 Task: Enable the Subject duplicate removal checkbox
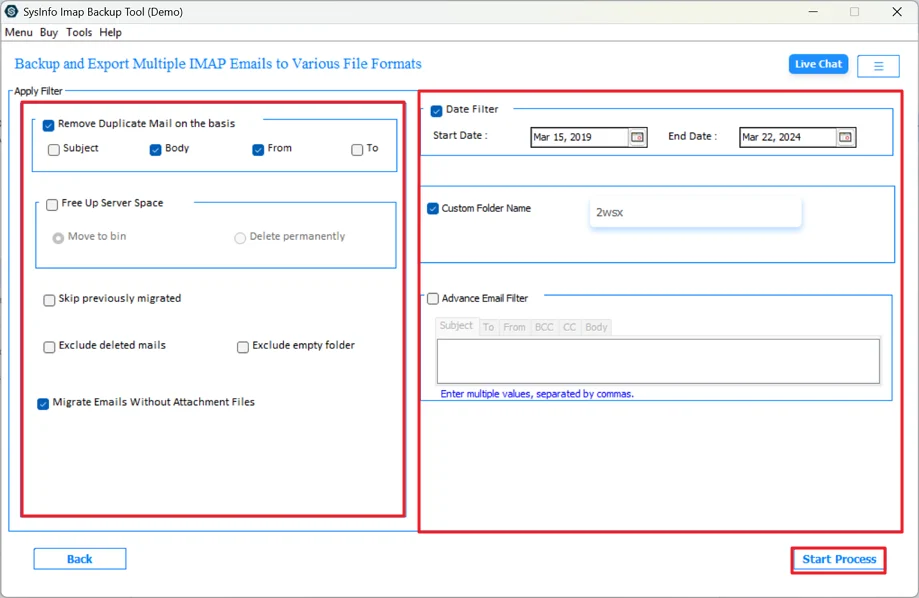click(54, 148)
